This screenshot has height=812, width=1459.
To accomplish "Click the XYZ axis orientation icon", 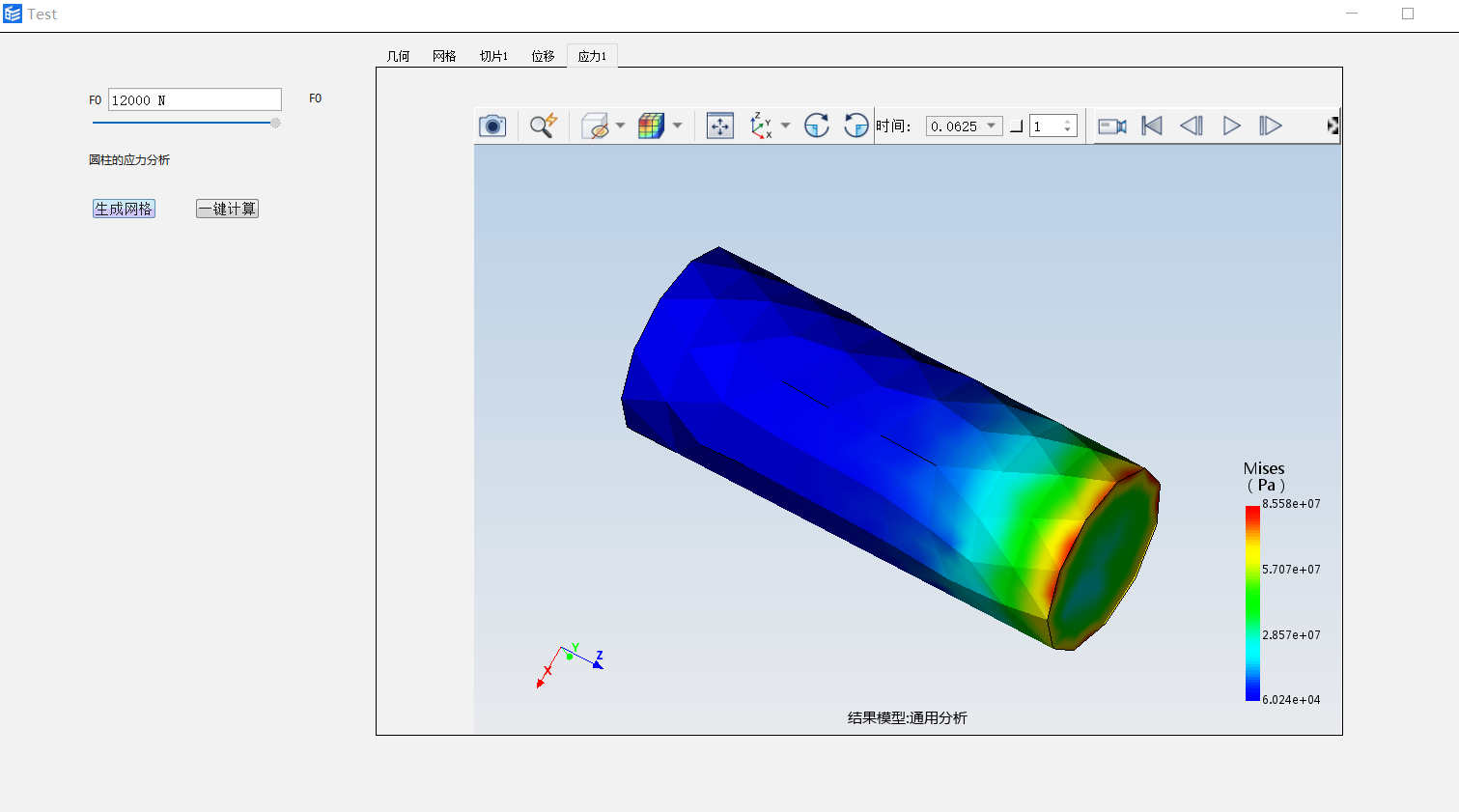I will (762, 126).
